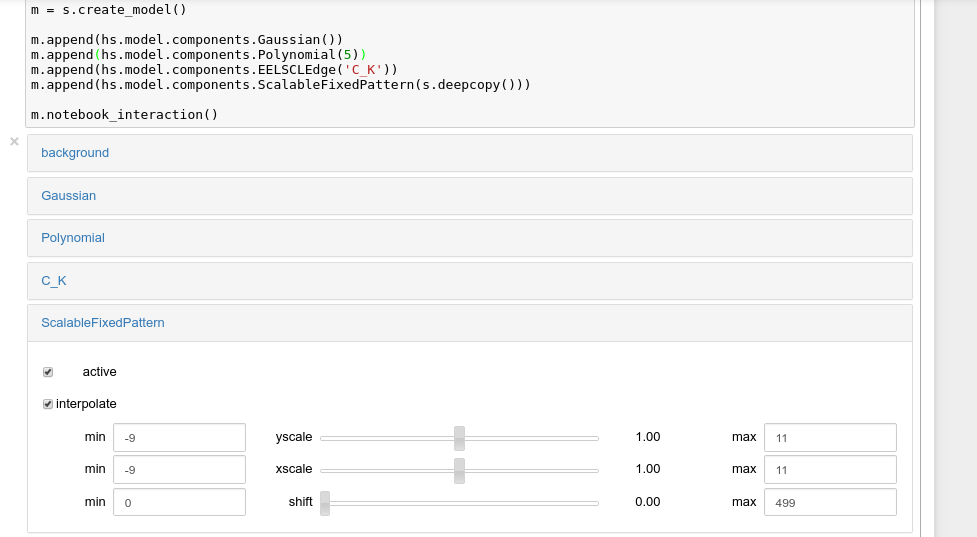Click the yscale max input field
This screenshot has width=977, height=537.
point(830,438)
